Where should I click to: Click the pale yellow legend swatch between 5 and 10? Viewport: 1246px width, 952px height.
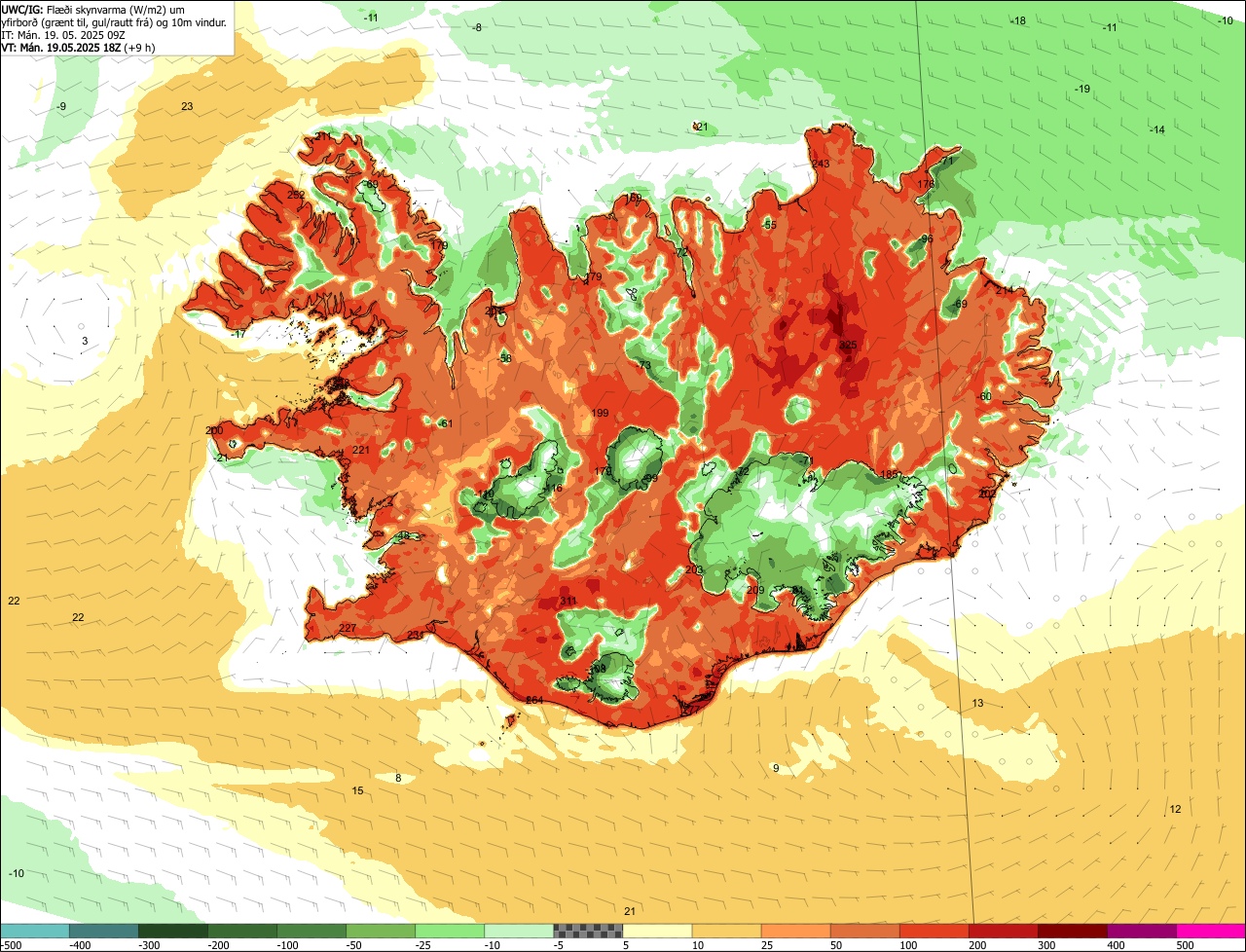coord(657,931)
